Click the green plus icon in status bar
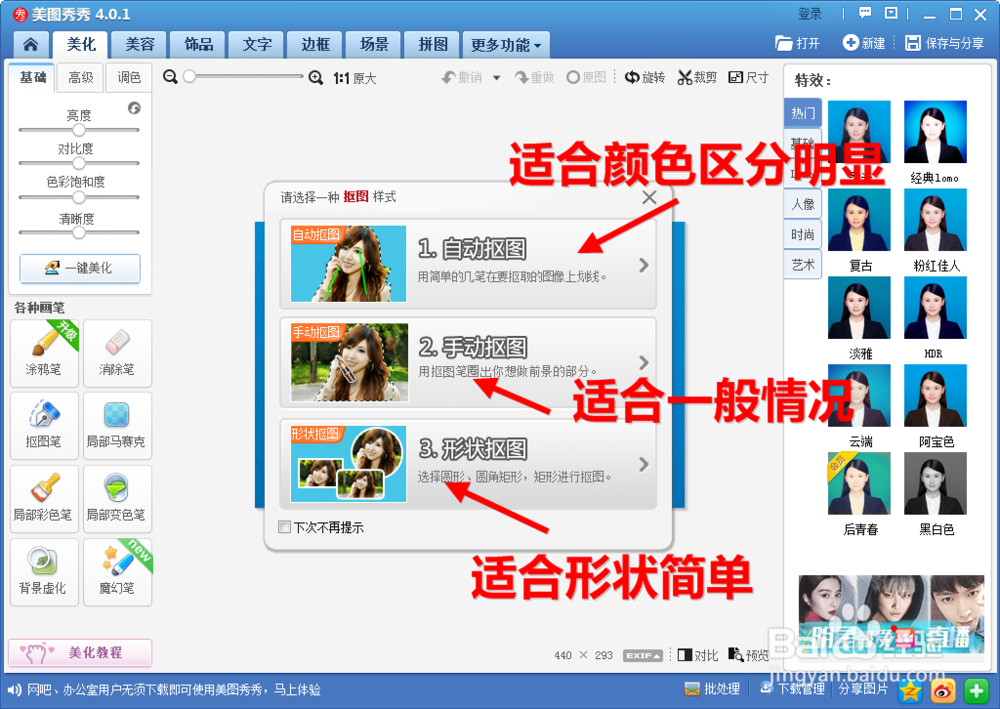 tap(976, 691)
